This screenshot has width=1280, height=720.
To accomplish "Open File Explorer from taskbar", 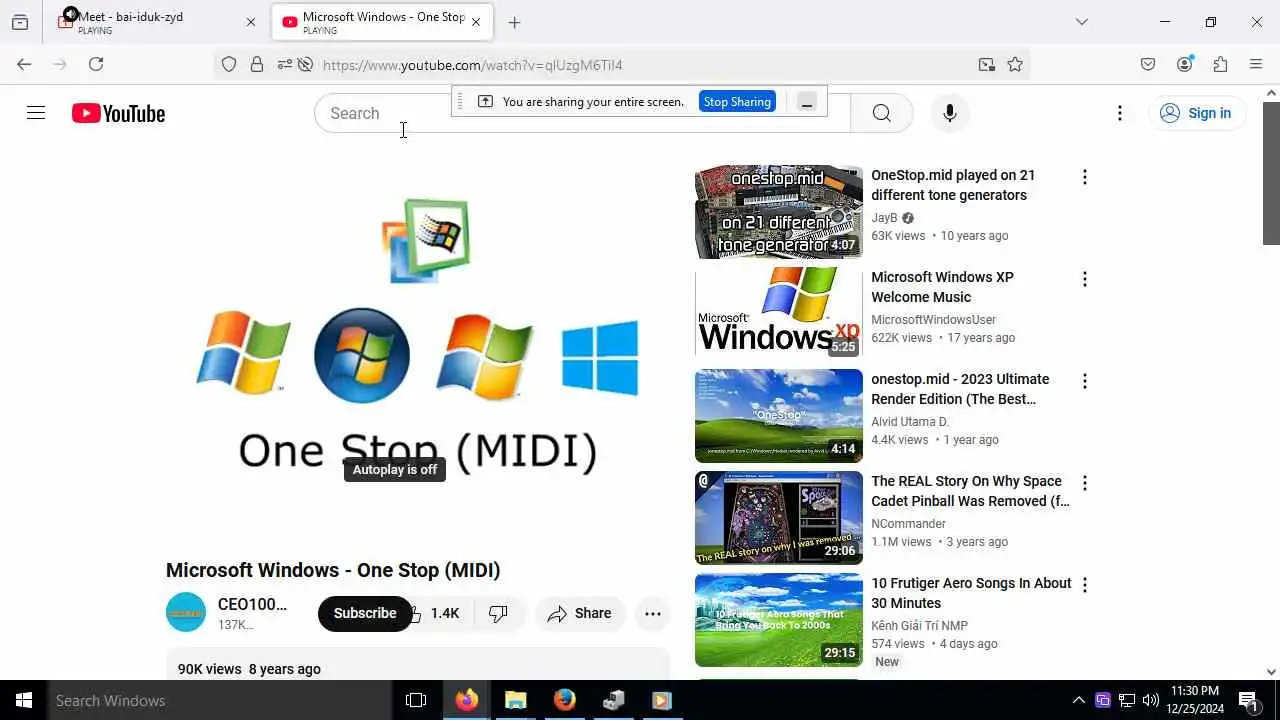I will tap(515, 700).
